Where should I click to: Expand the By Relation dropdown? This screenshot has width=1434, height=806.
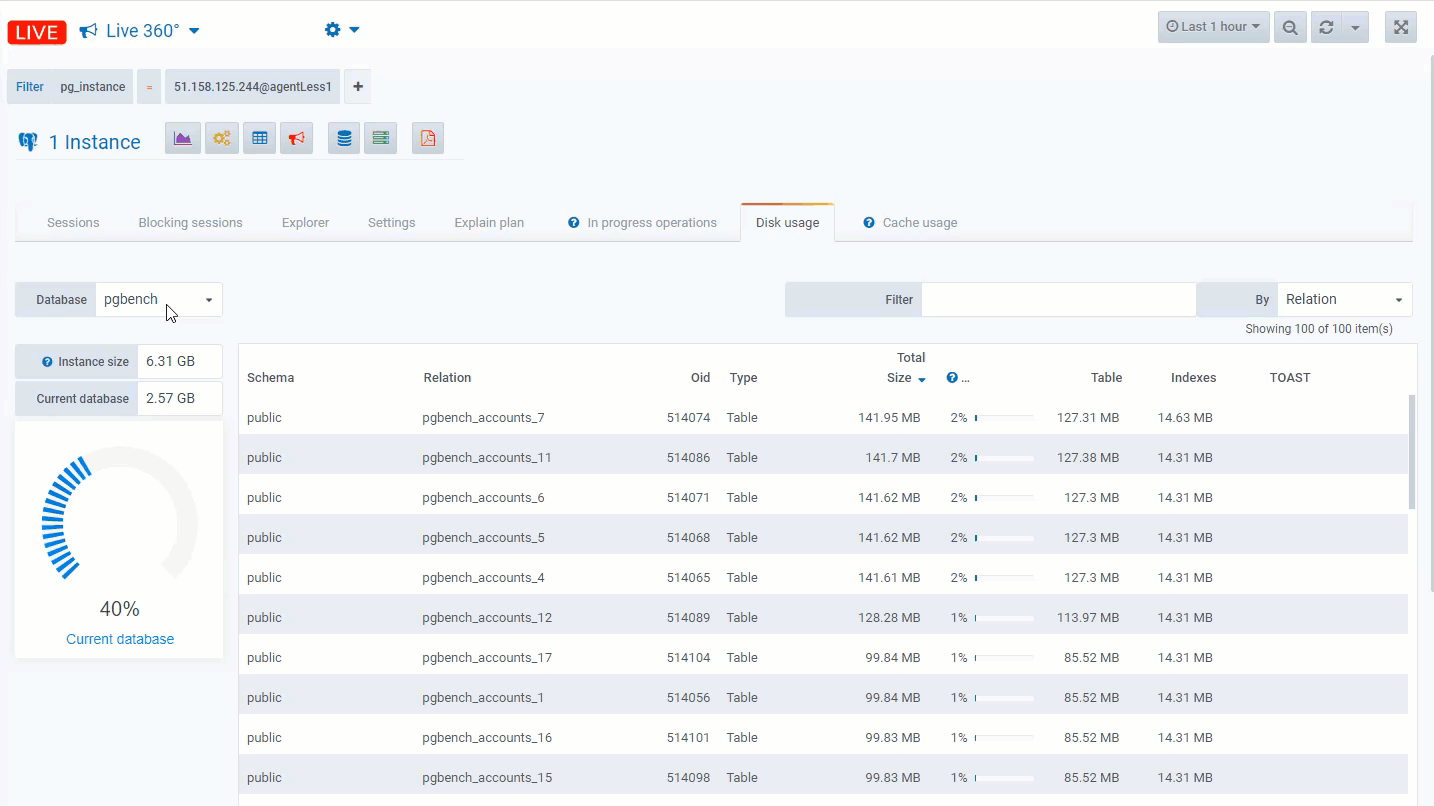click(x=1343, y=299)
